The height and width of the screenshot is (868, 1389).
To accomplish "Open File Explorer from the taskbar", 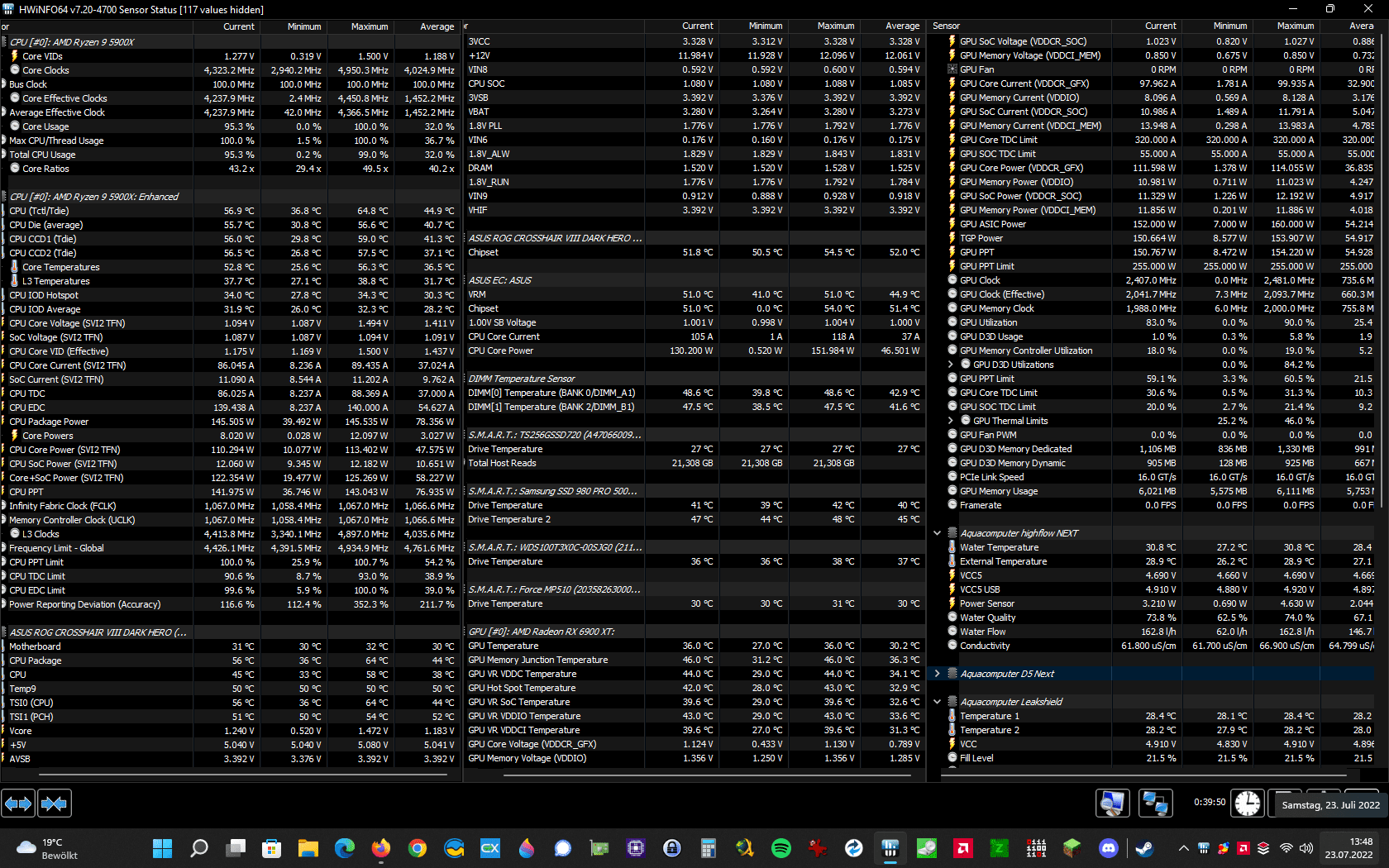I will click(308, 848).
